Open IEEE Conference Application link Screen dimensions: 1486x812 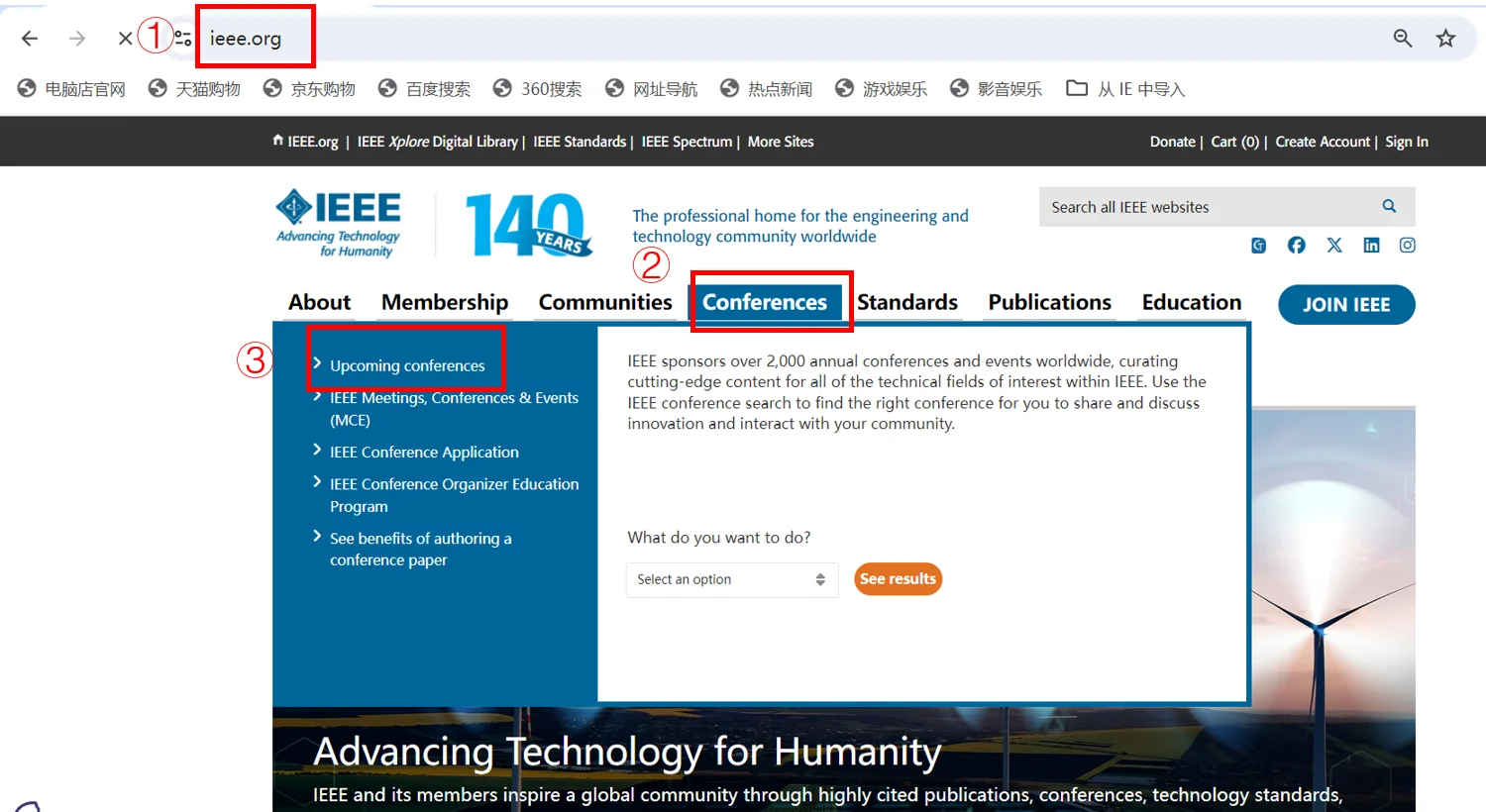pos(424,453)
